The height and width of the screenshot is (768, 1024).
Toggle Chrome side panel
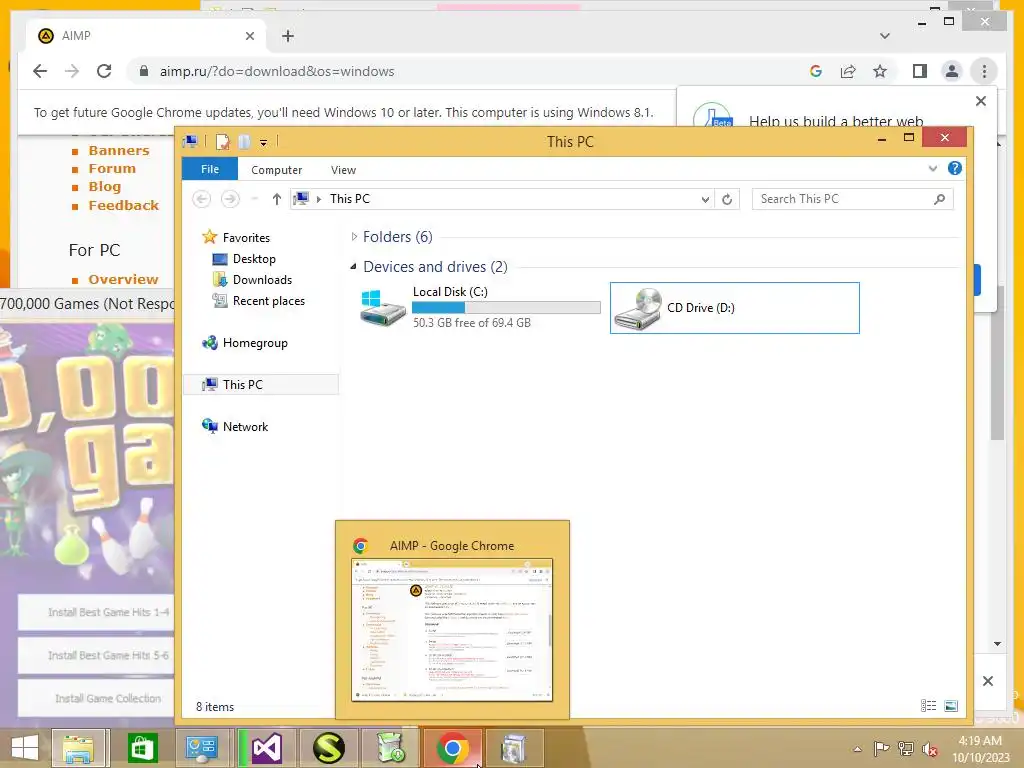point(920,71)
